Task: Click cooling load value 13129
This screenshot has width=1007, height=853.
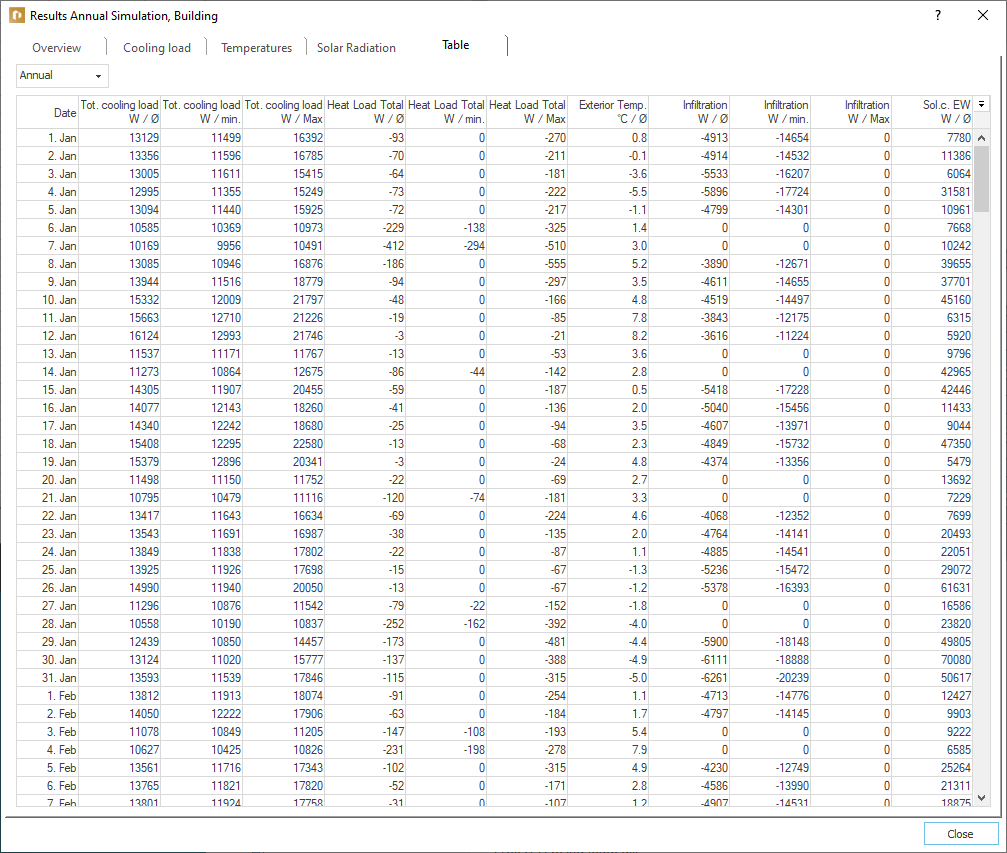Action: [119, 137]
